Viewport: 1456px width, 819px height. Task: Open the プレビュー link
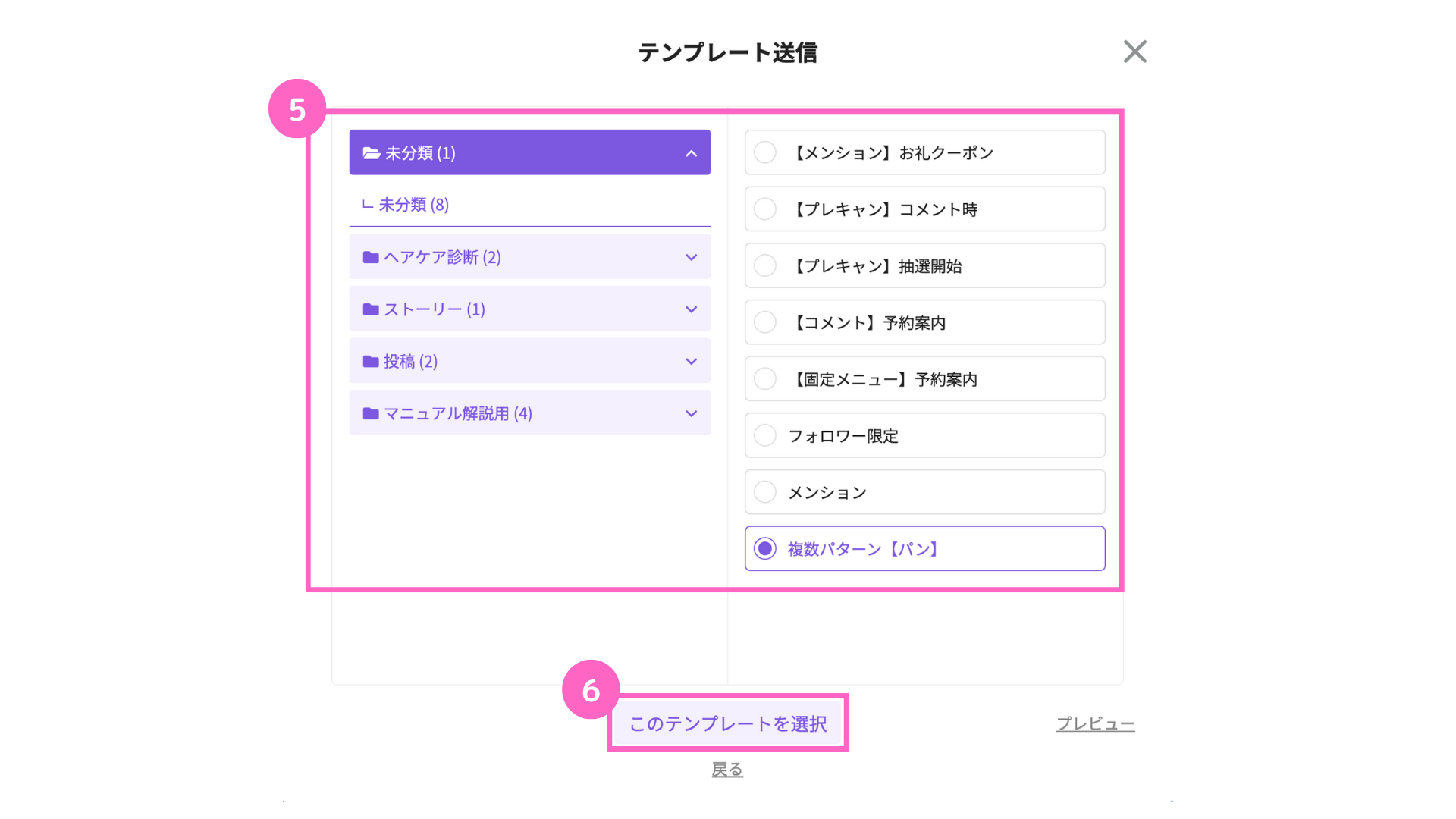click(x=1095, y=723)
